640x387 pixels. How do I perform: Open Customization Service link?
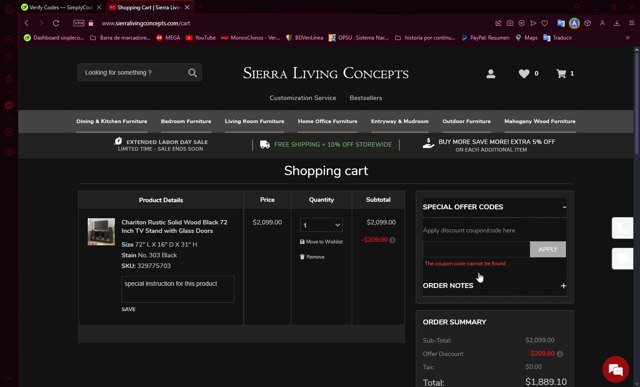302,98
